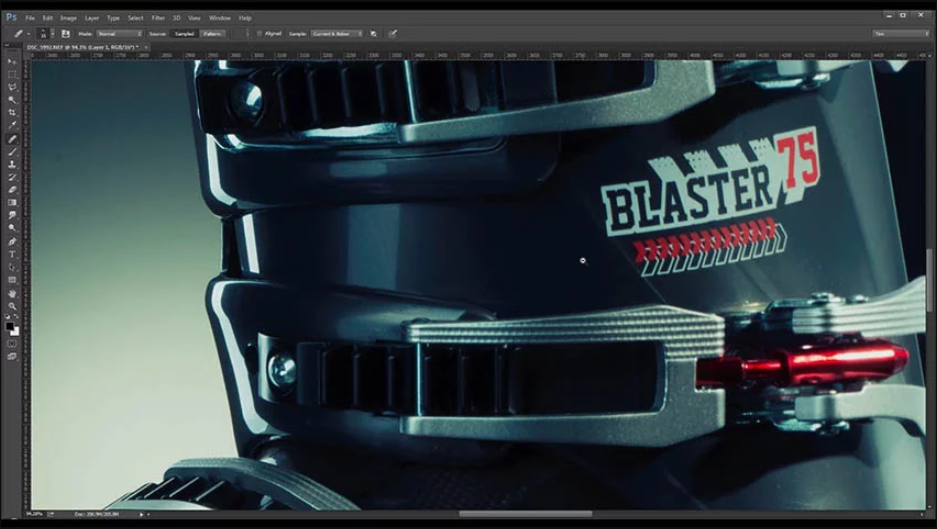This screenshot has height=529, width=937.
Task: Open the Edit menu
Action: click(x=48, y=18)
